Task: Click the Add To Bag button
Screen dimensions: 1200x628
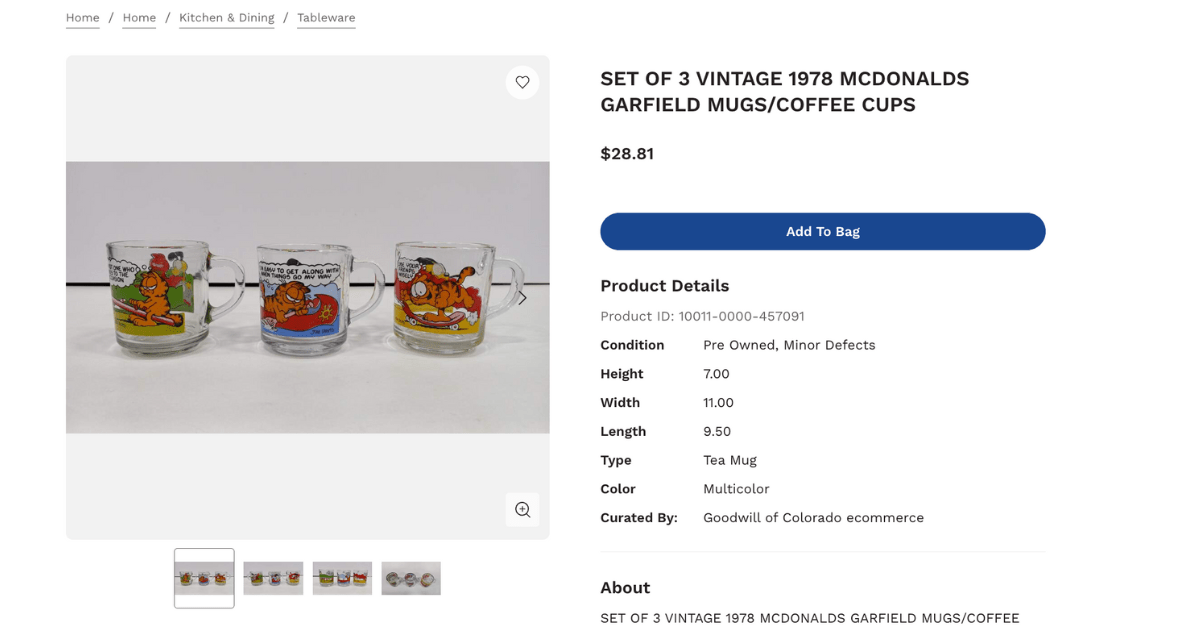Action: point(822,231)
